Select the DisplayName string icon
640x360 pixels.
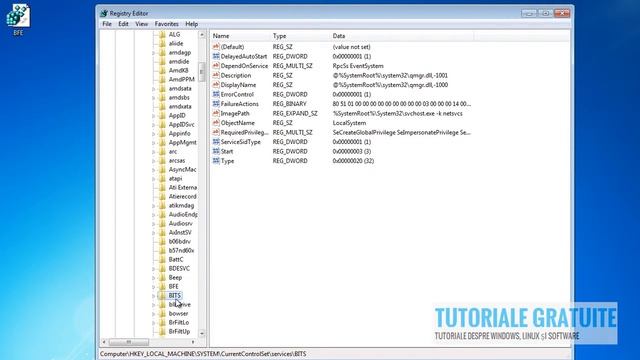216,85
